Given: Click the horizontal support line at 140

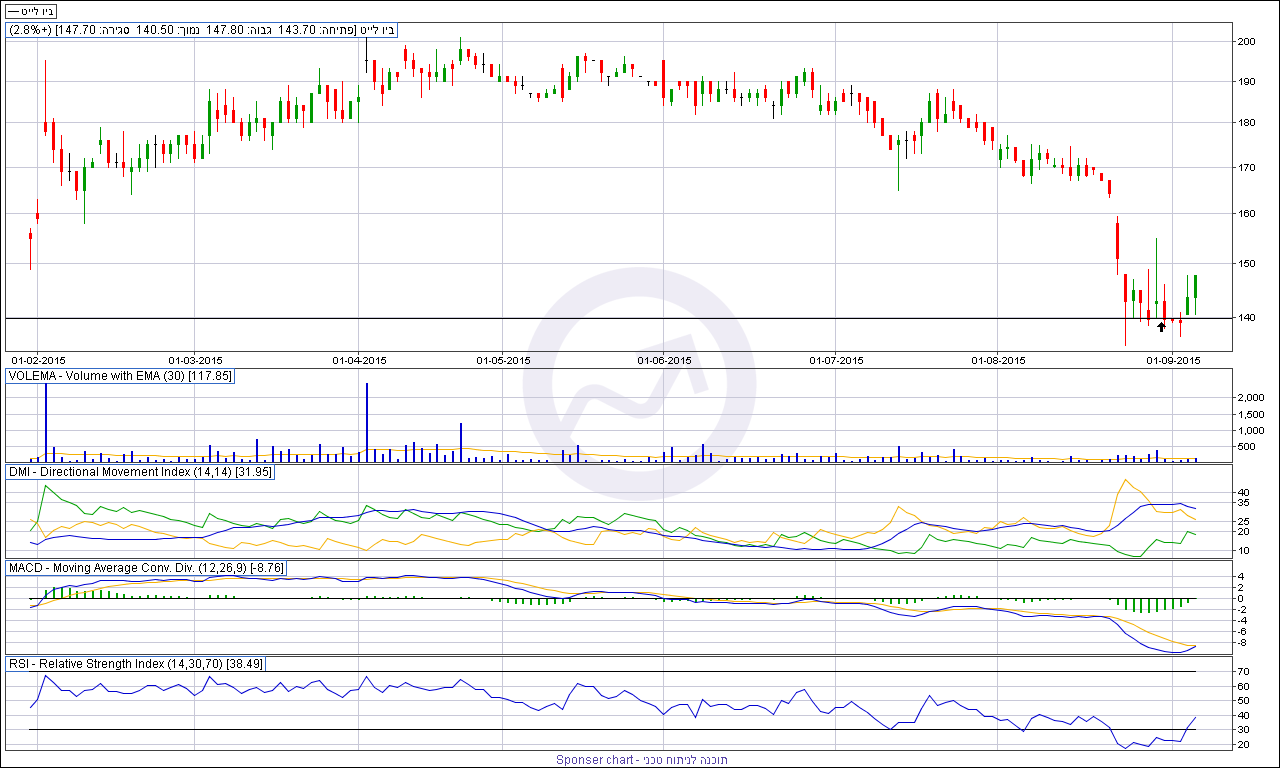Looking at the screenshot, I should [x=600, y=318].
